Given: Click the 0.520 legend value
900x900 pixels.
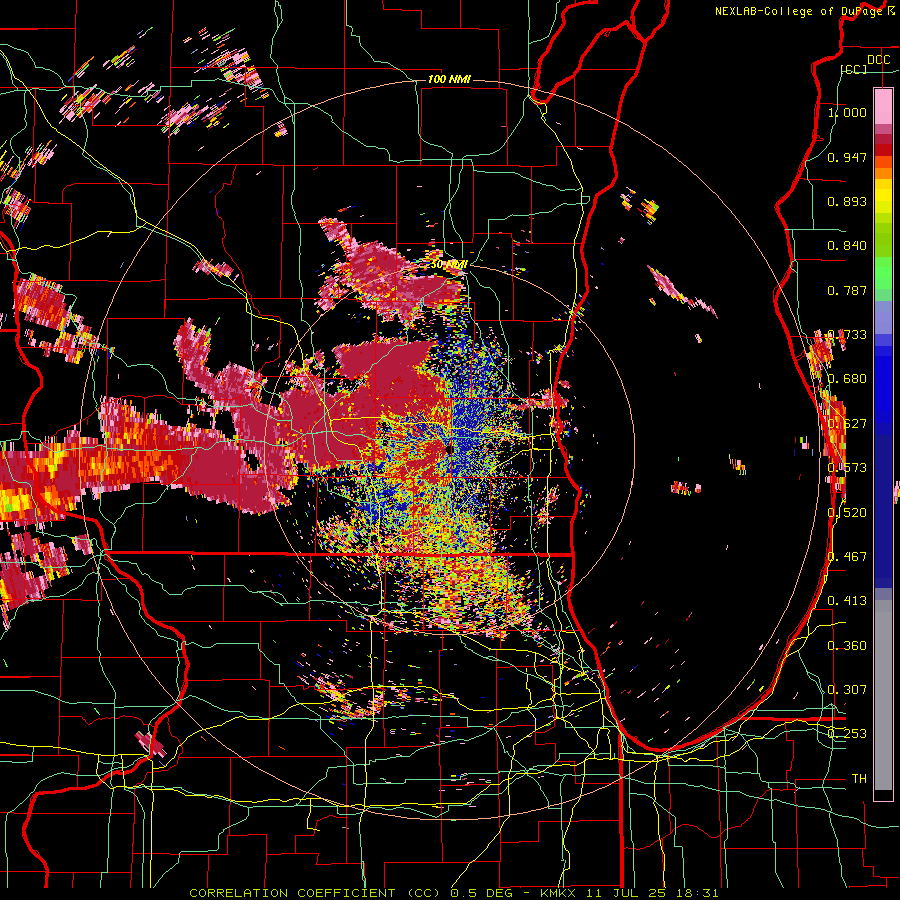Looking at the screenshot, I should (847, 512).
